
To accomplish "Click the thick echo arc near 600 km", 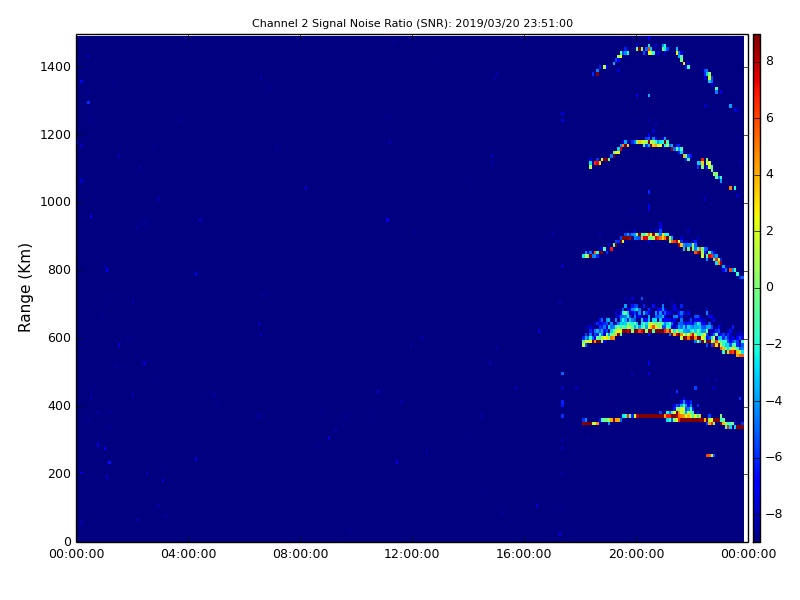I will coord(663,327).
